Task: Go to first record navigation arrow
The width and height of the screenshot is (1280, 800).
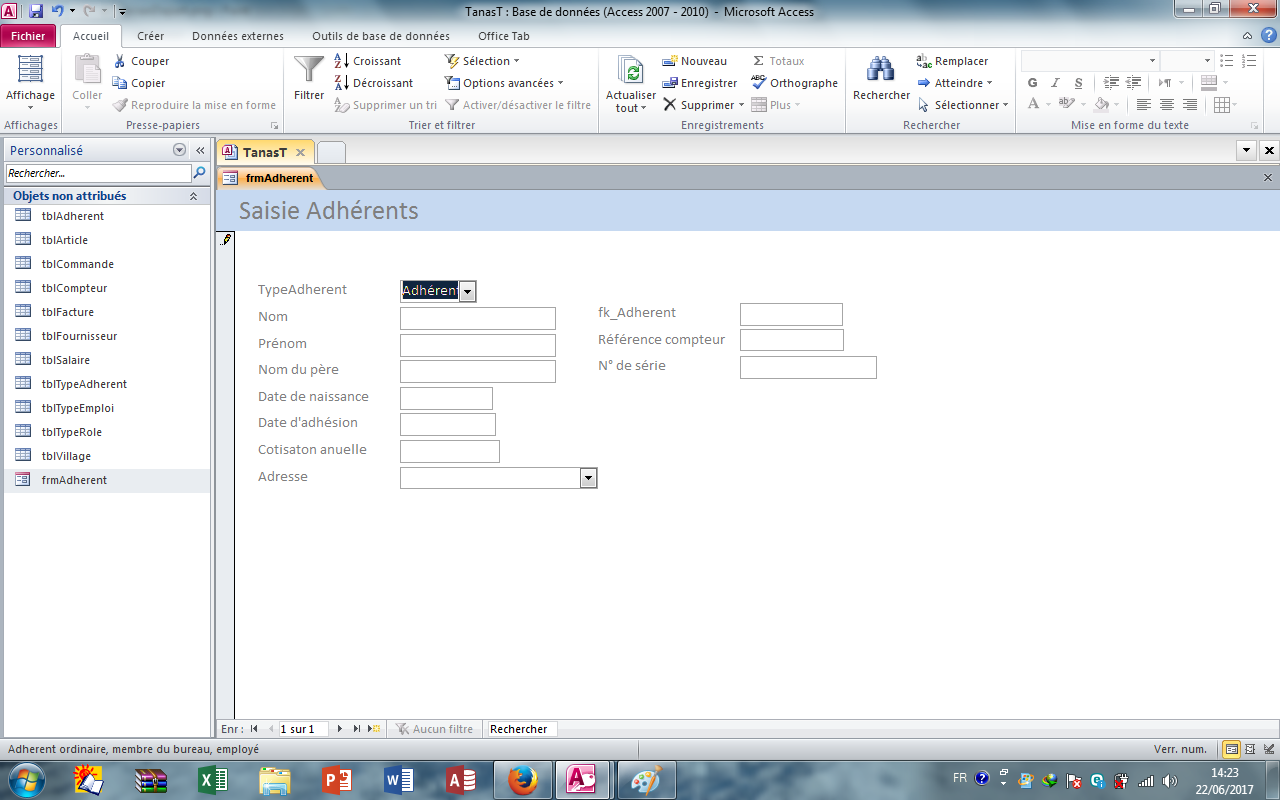Action: tap(254, 729)
